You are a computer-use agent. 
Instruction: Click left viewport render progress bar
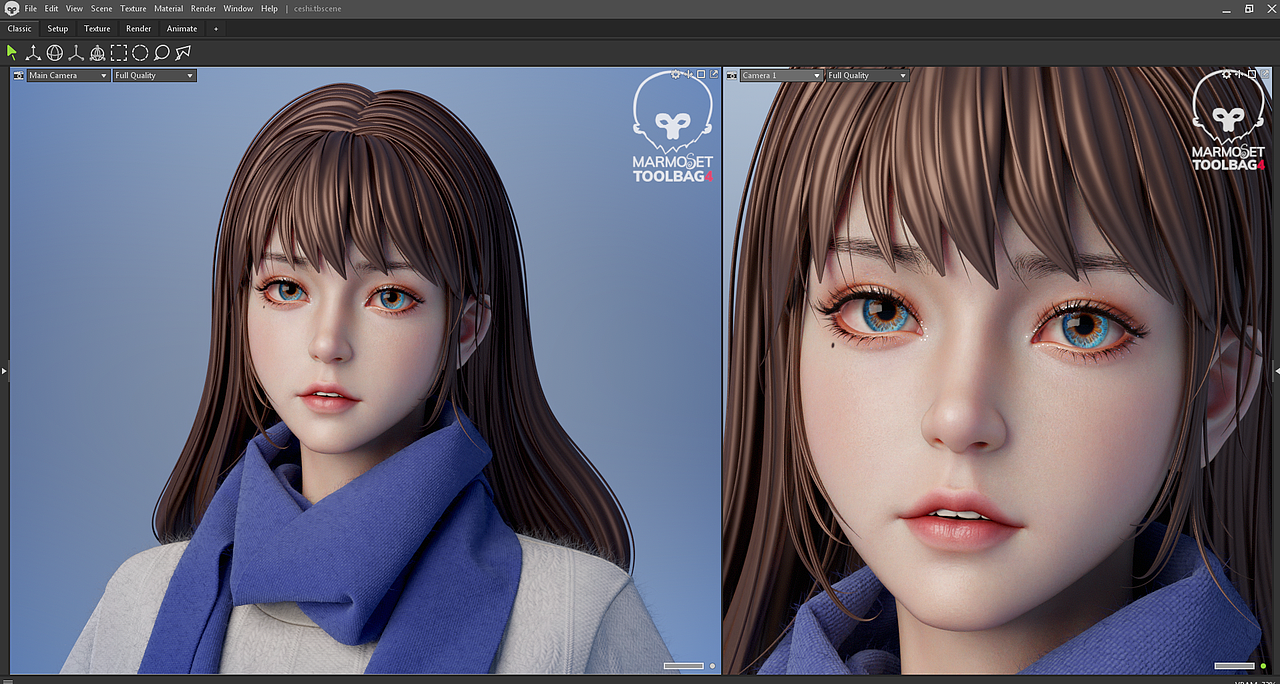pyautogui.click(x=684, y=665)
